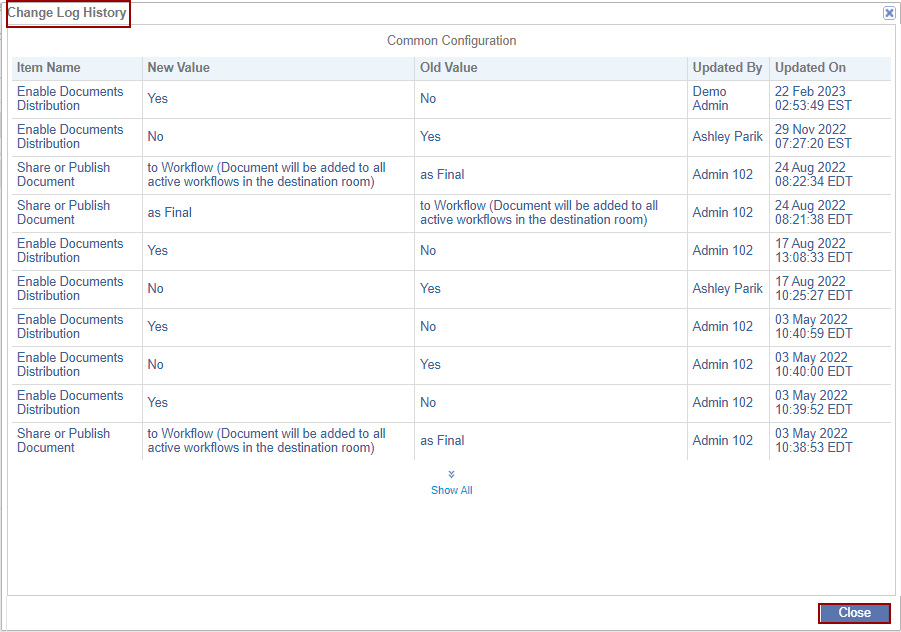The image size is (901, 632).
Task: Click the 24 Aug 2022 08:22:34 timestamp
Action: tap(813, 174)
